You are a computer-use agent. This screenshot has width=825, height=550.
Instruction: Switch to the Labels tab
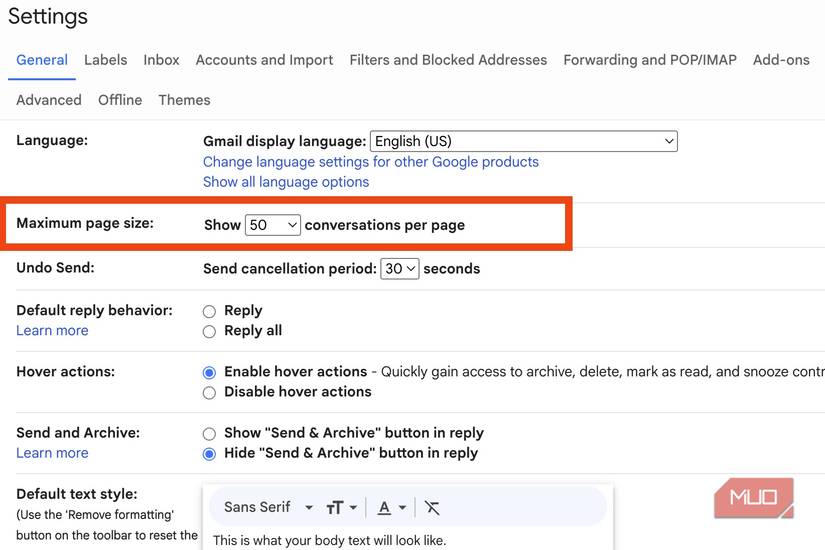point(106,60)
